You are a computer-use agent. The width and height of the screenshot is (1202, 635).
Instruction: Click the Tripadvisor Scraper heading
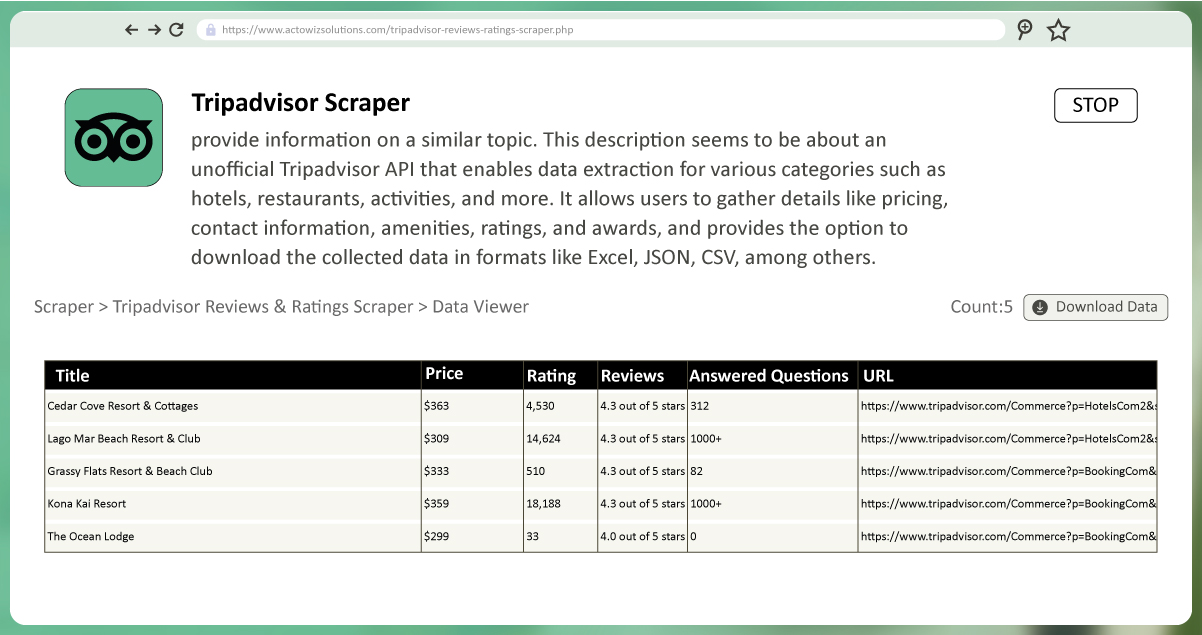300,102
